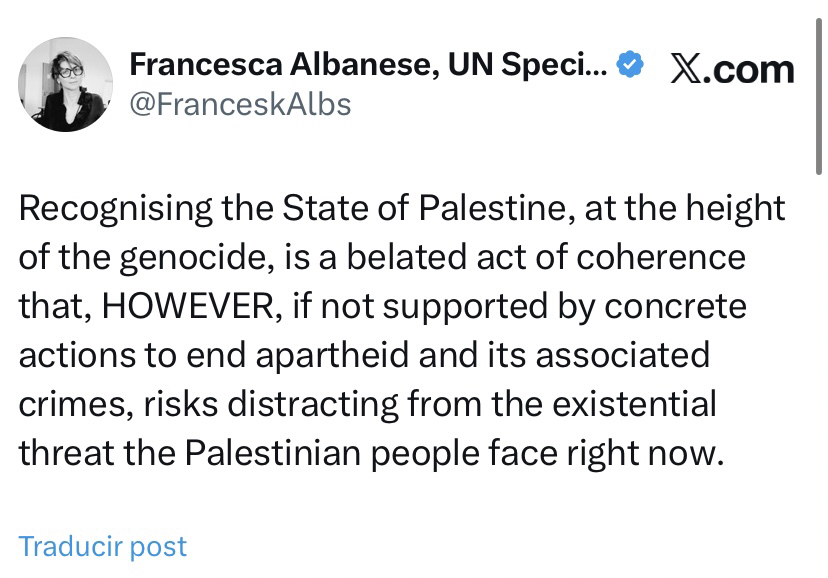Click Francesca Albanese's profile avatar
The width and height of the screenshot is (828, 578).
pos(66,84)
